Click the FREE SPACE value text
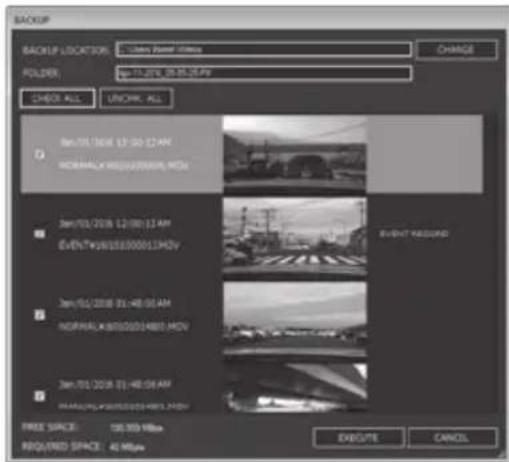The height and width of the screenshot is (462, 509). tap(136, 428)
